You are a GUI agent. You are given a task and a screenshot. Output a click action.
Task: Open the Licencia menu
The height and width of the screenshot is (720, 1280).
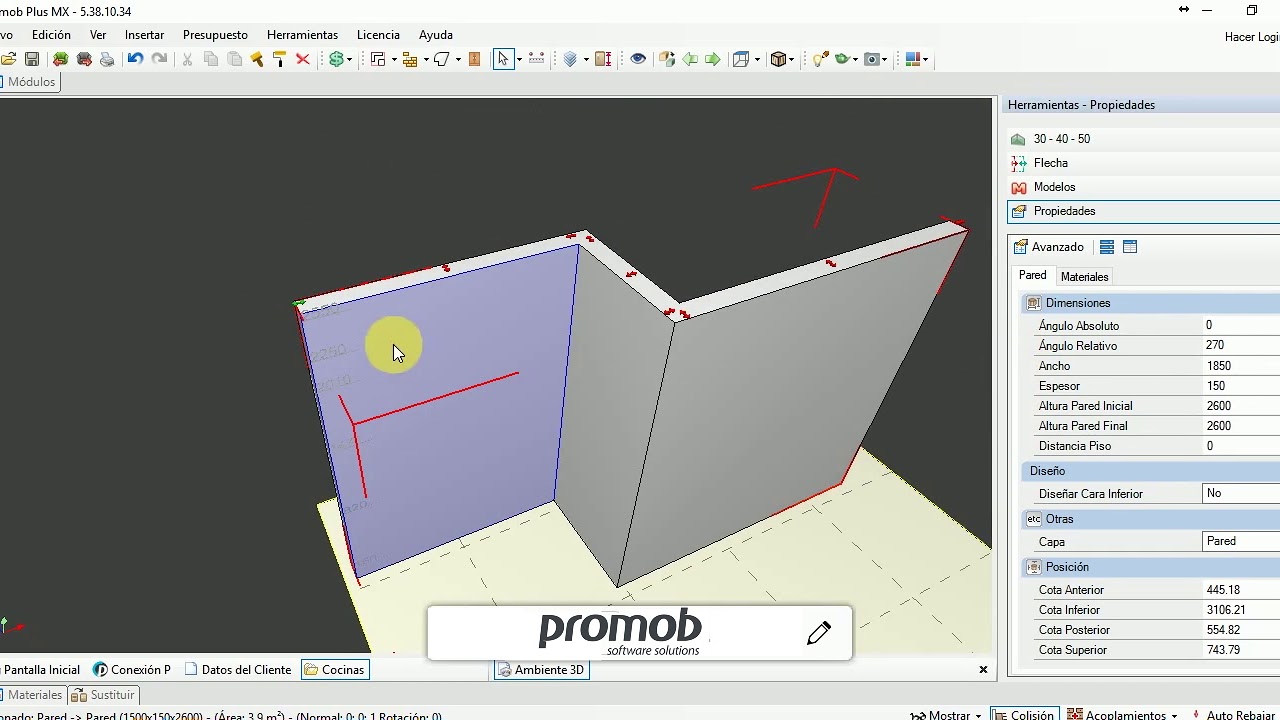tap(378, 35)
